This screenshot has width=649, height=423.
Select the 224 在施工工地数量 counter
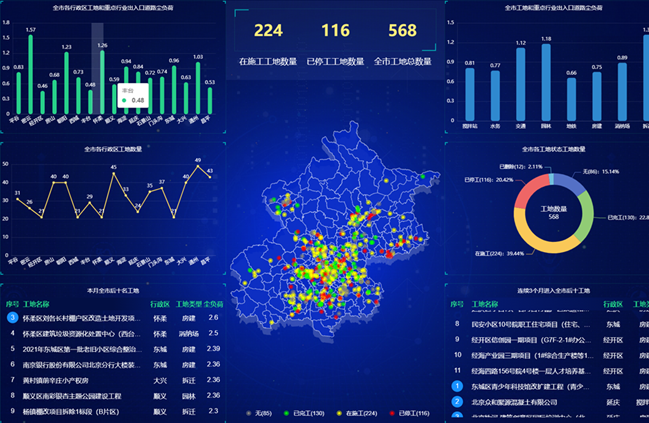[268, 31]
